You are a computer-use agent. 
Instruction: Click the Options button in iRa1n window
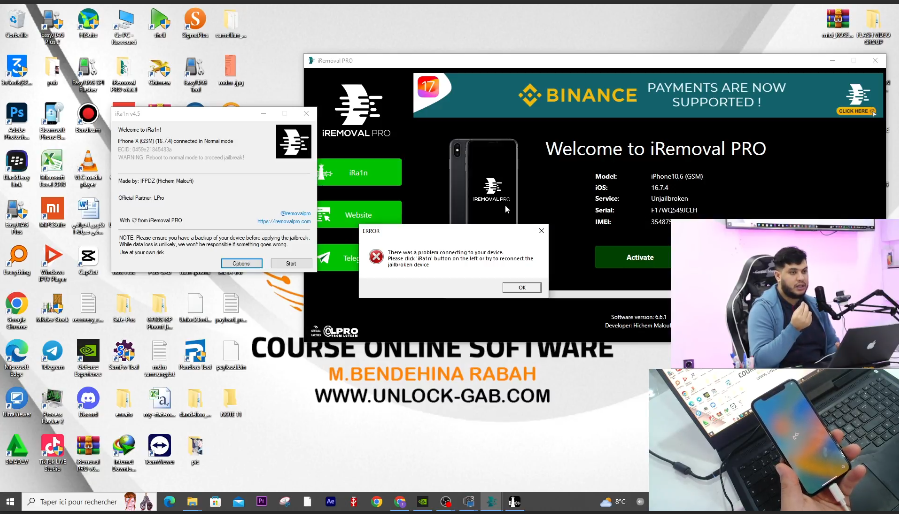[x=241, y=263]
